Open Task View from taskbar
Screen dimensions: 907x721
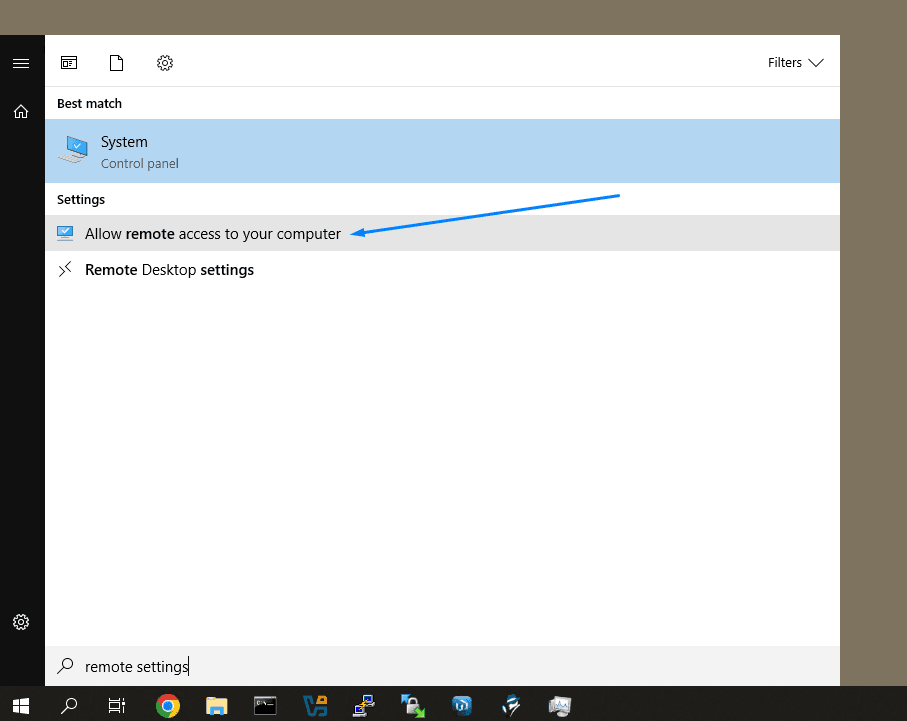click(117, 705)
